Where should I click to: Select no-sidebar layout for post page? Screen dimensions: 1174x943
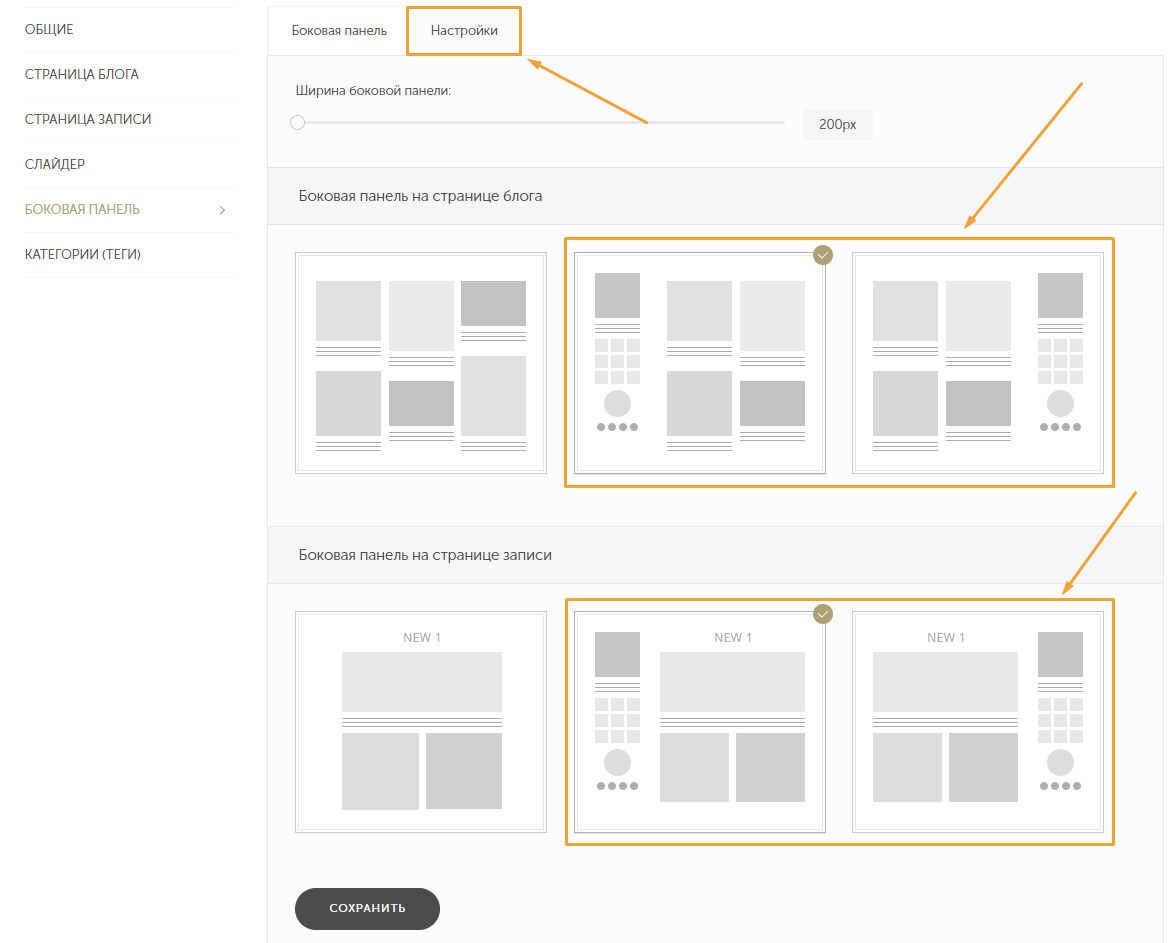tap(421, 721)
